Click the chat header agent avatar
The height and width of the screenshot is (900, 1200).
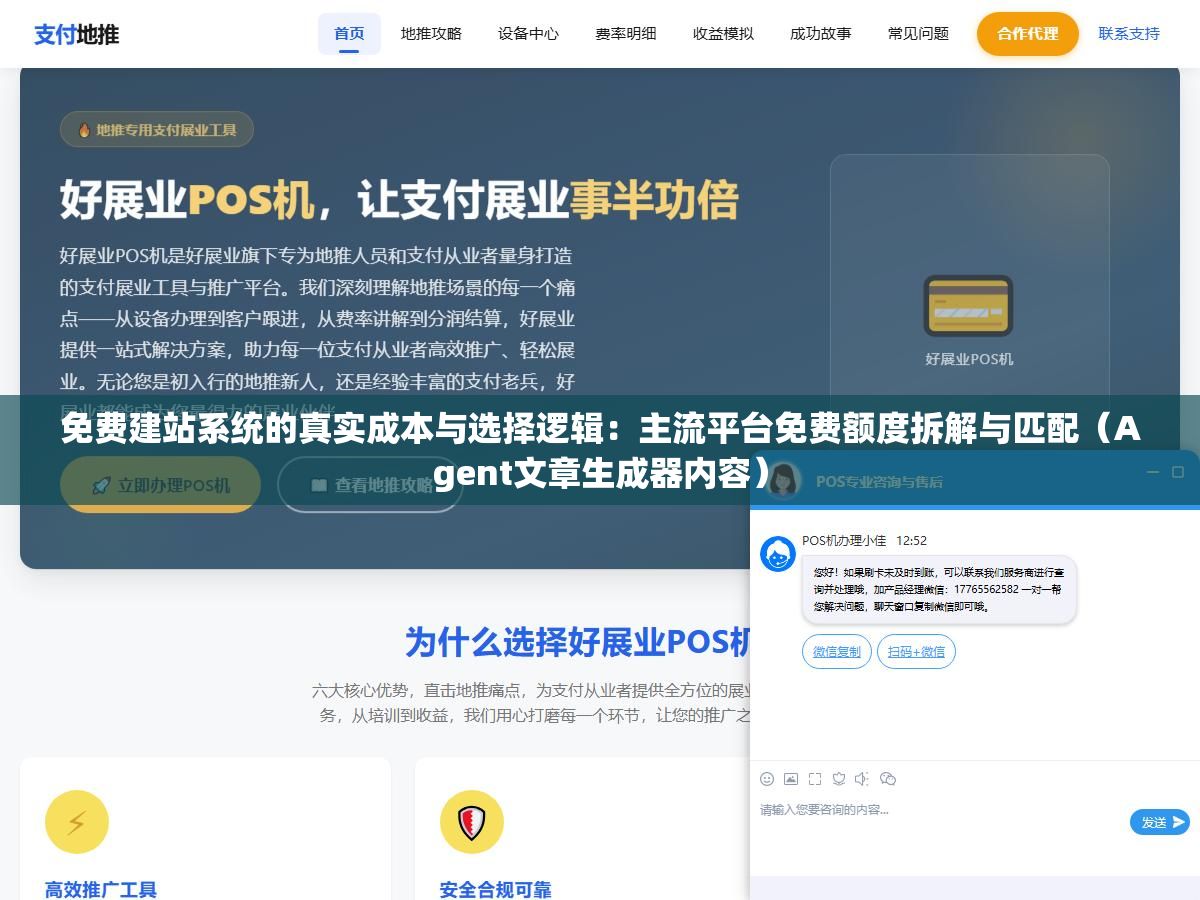(x=785, y=480)
